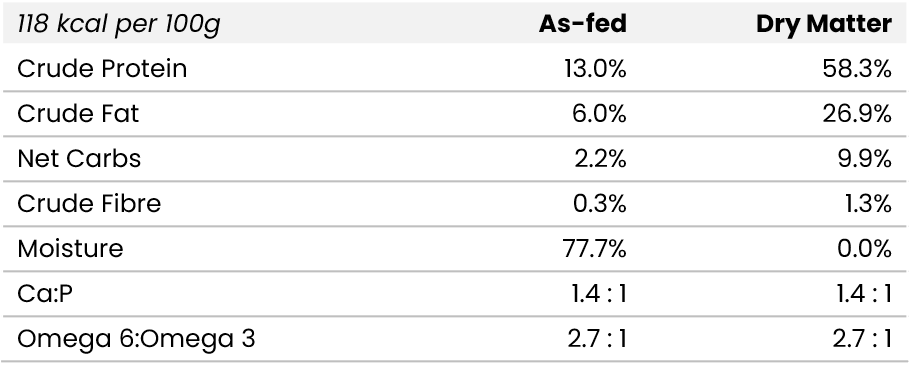This screenshot has width=910, height=366.
Task: Click the 6.0% as-fed fat value
Action: 600,114
